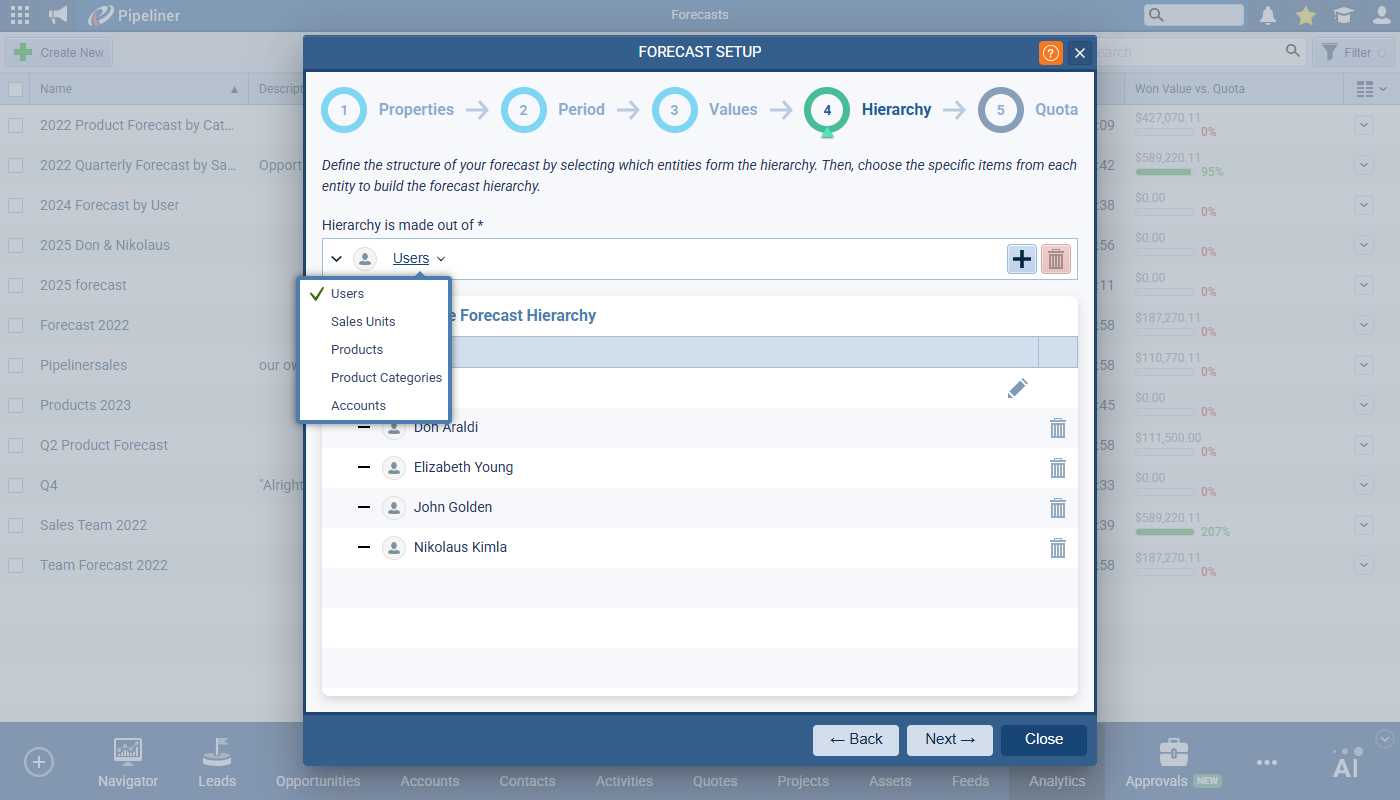Viewport: 1400px width, 800px height.
Task: Remove Elizabeth Young with trash icon
Action: click(1057, 468)
